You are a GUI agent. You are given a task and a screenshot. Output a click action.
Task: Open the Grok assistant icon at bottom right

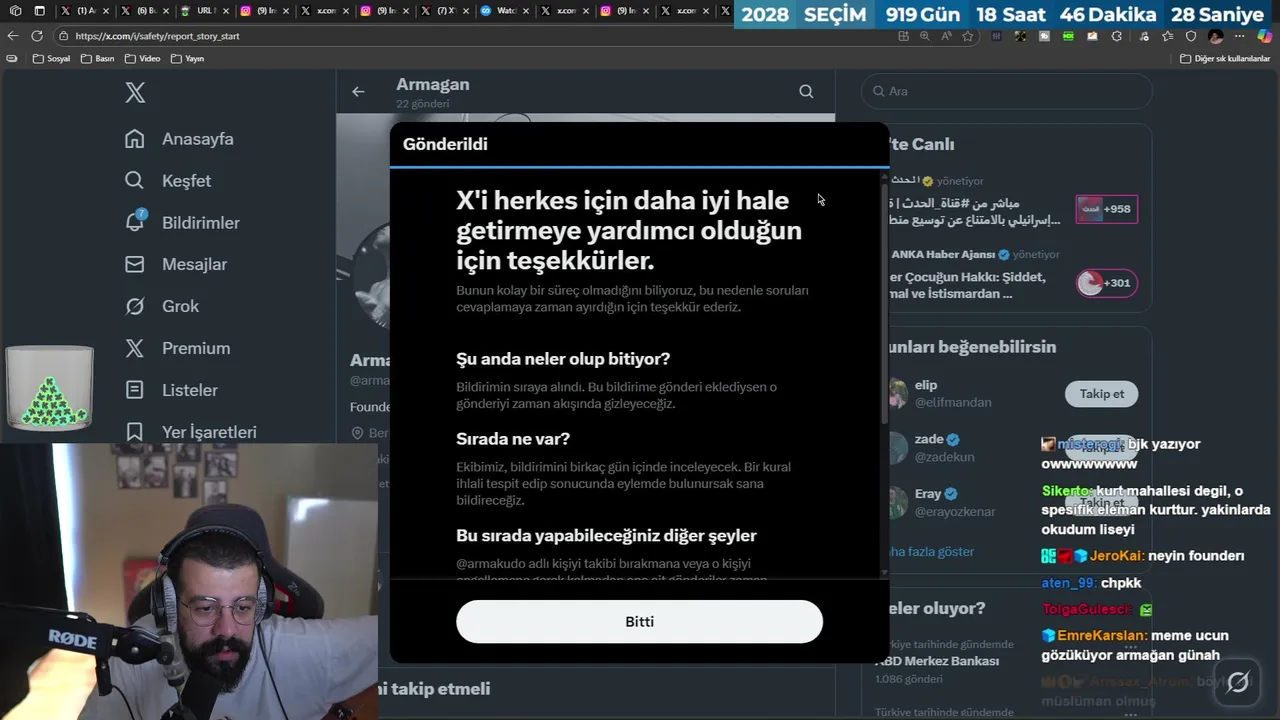pyautogui.click(x=1238, y=682)
